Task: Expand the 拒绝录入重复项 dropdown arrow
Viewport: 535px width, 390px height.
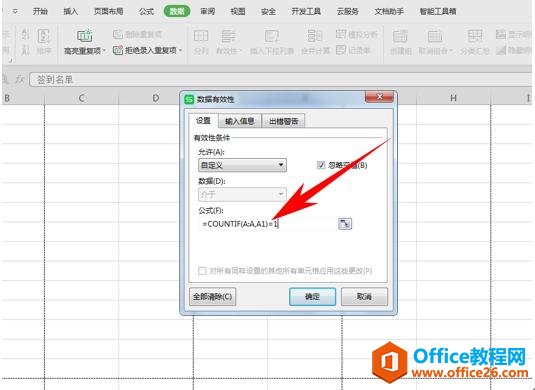Action: [180, 51]
